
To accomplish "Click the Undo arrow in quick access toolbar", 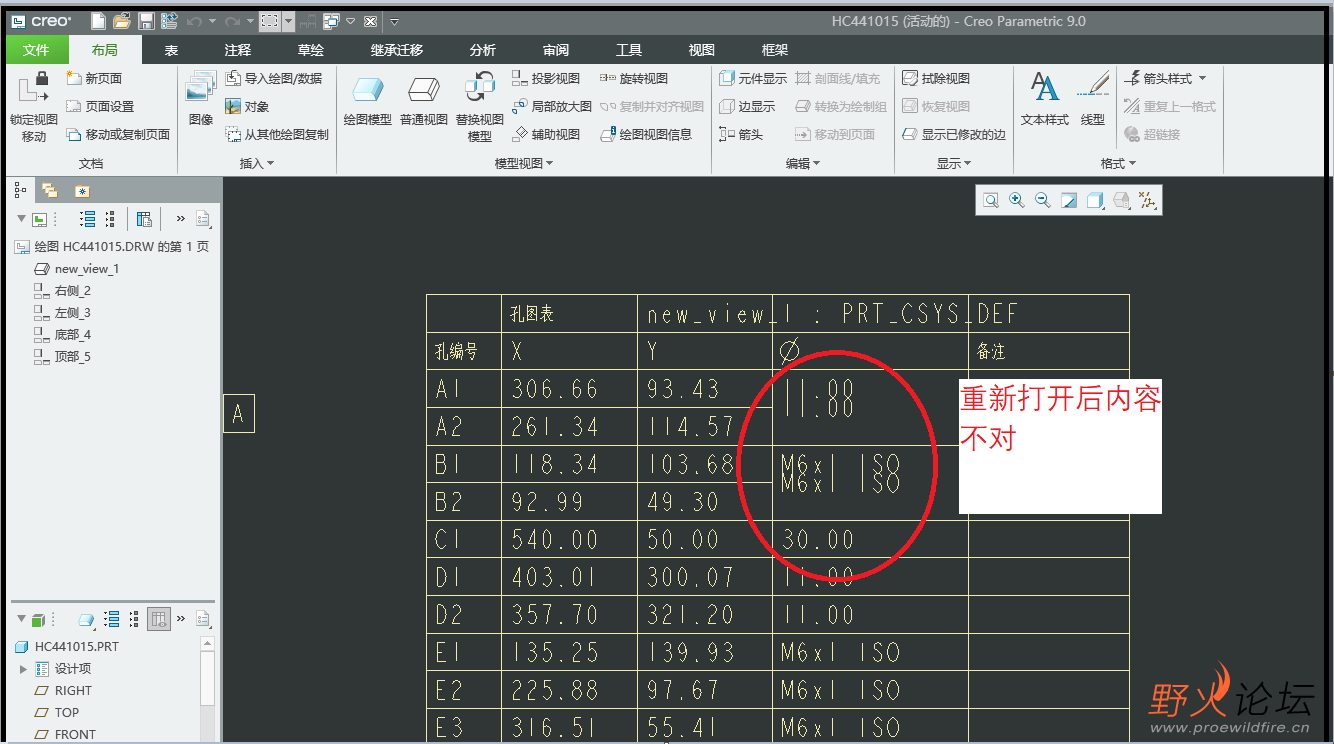I will coord(194,21).
